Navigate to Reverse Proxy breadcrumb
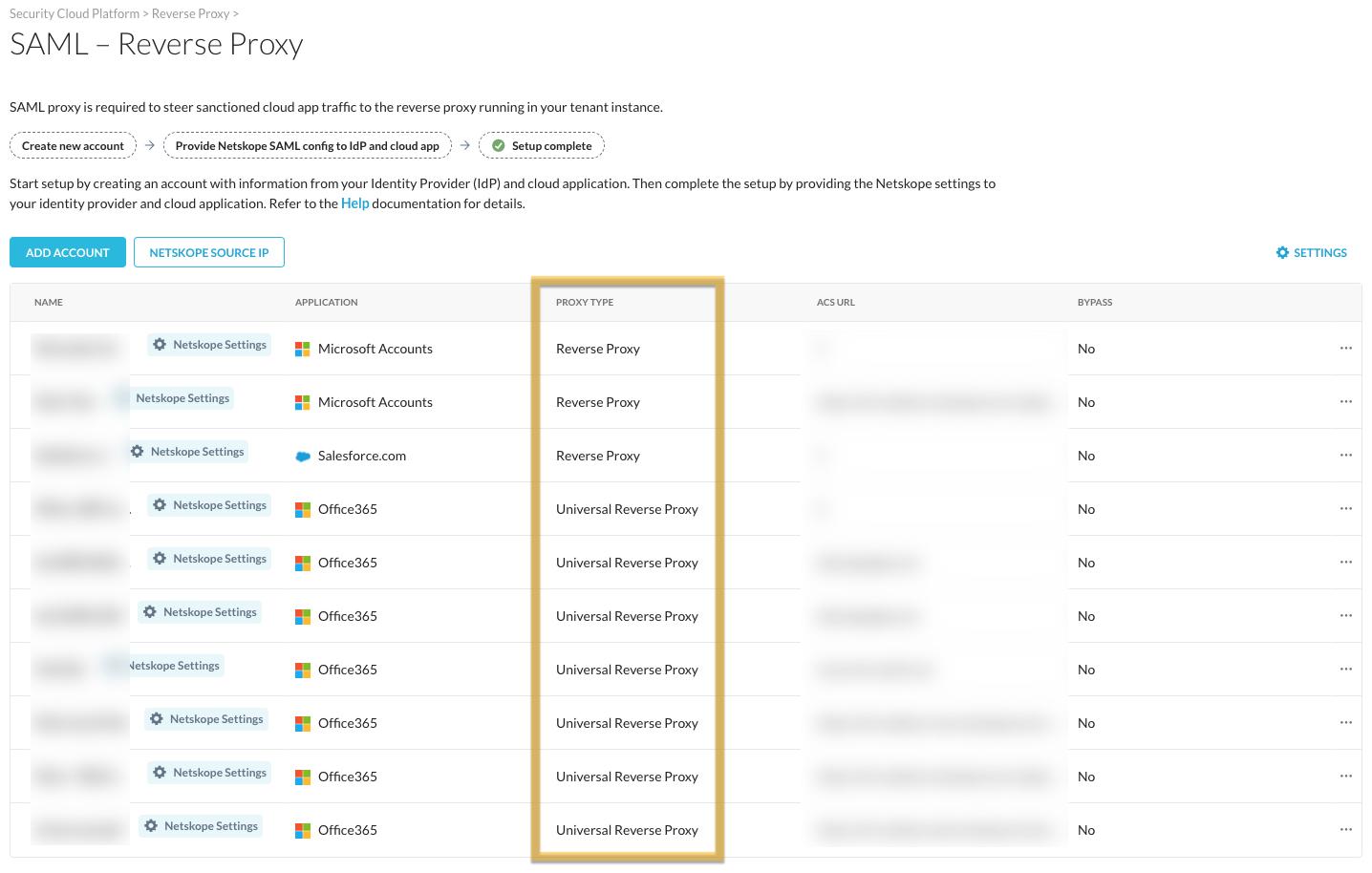This screenshot has height=873, width=1372. point(190,13)
